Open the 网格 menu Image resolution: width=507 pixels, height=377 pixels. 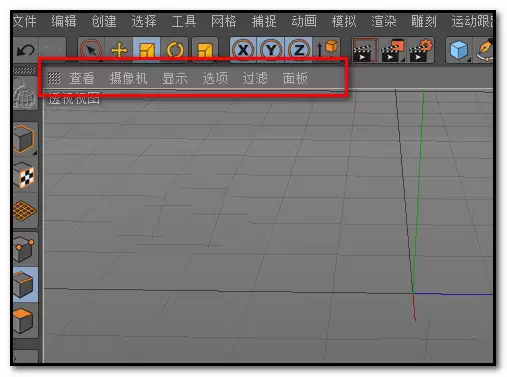[x=224, y=21]
